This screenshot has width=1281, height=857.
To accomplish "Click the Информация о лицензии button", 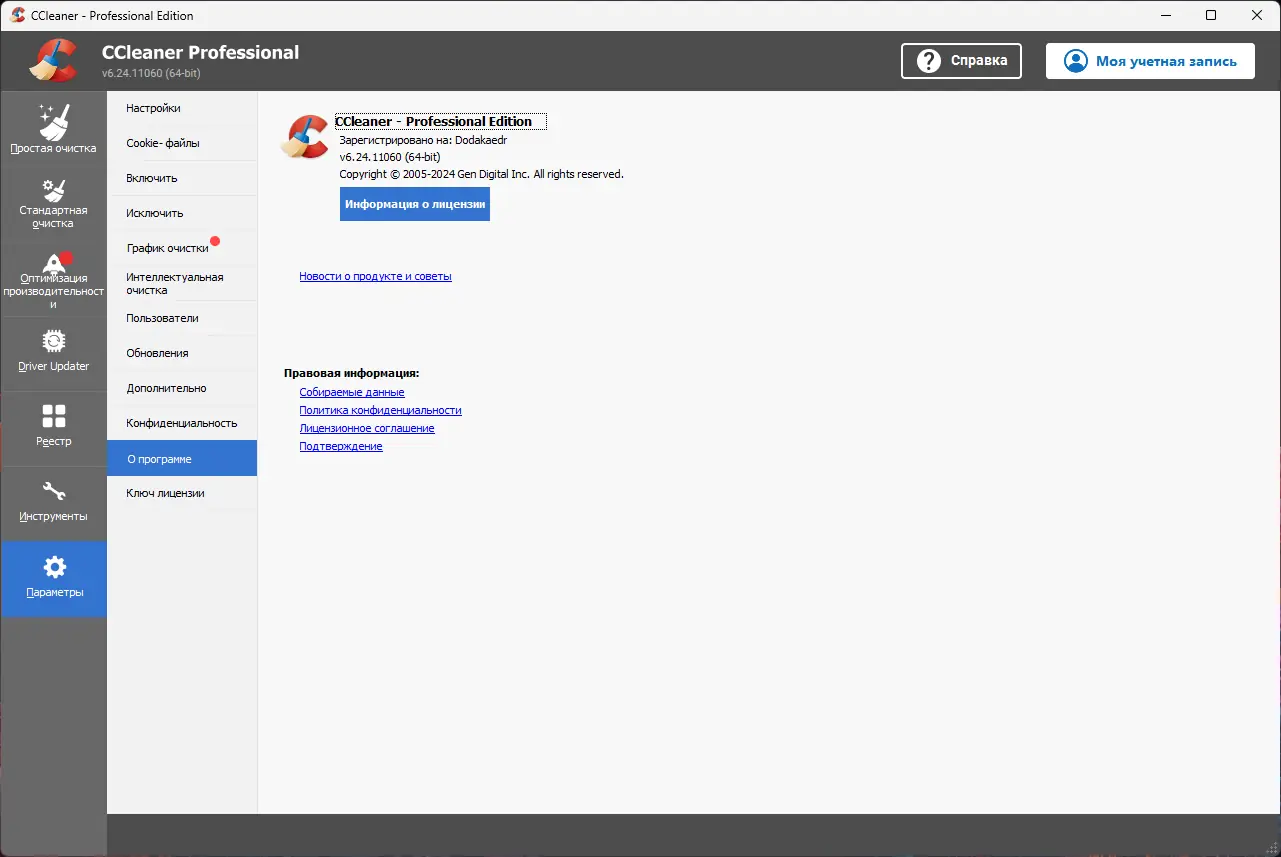I will (414, 204).
